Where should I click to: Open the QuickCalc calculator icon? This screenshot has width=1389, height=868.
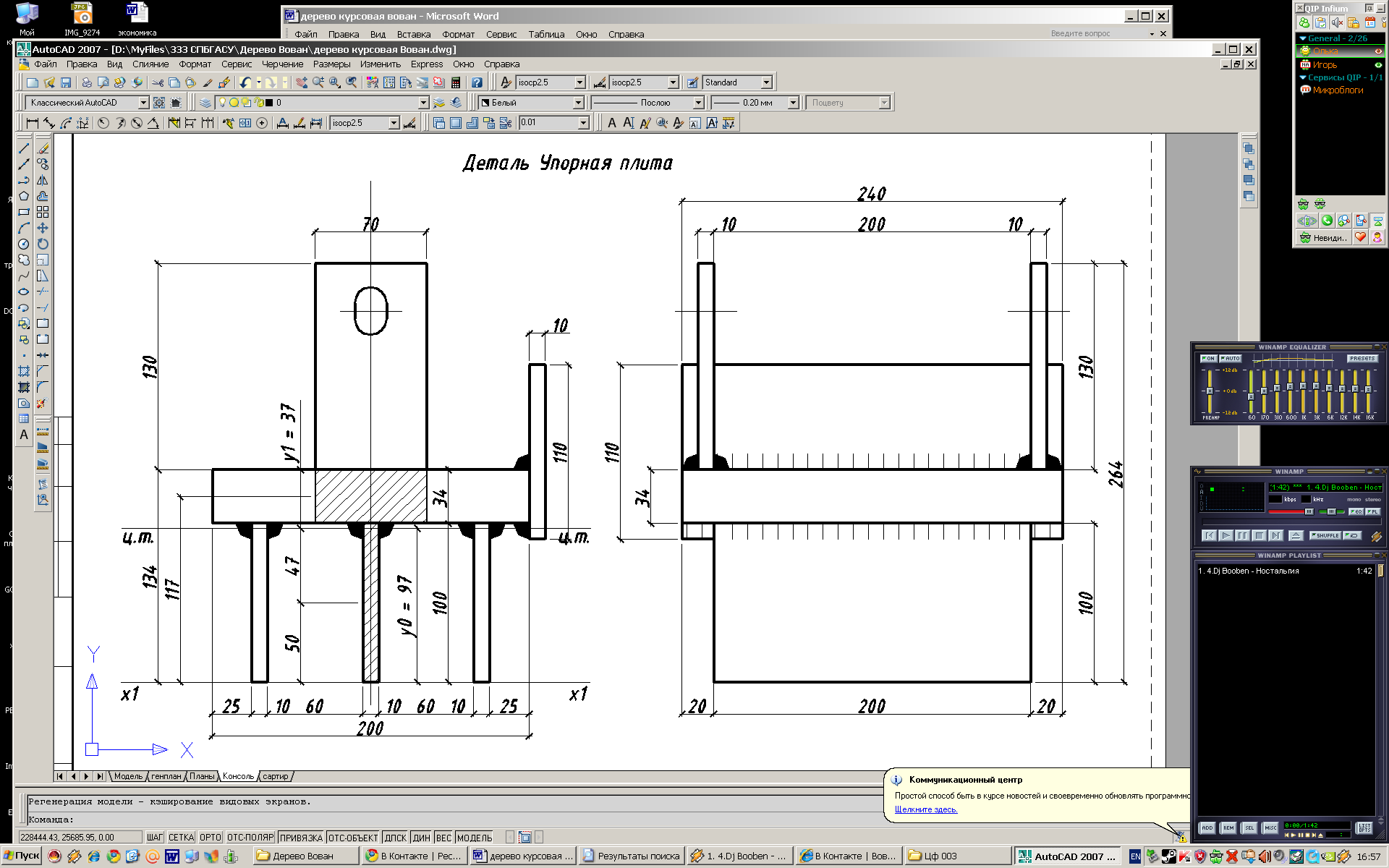[x=456, y=82]
